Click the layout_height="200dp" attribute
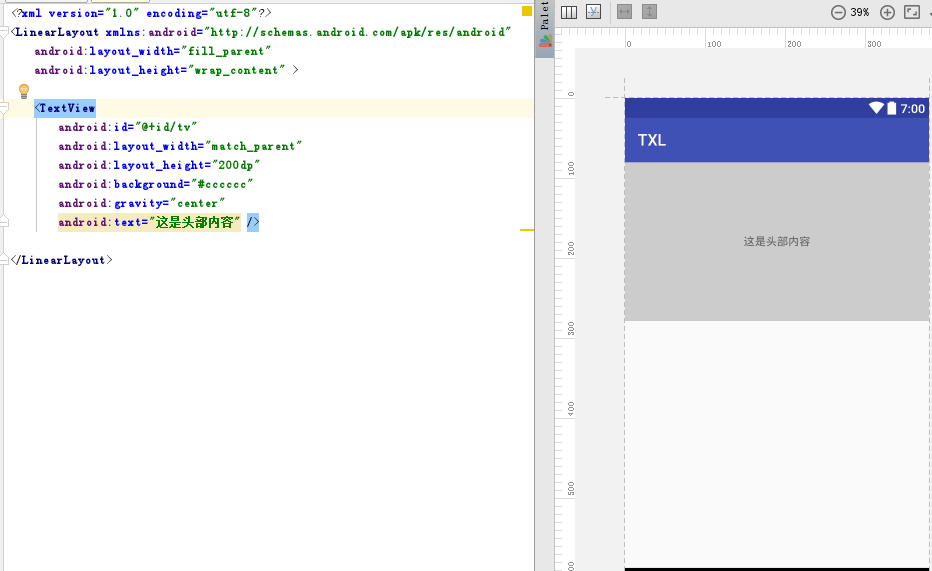Screen dimensions: 932x571 [x=159, y=165]
